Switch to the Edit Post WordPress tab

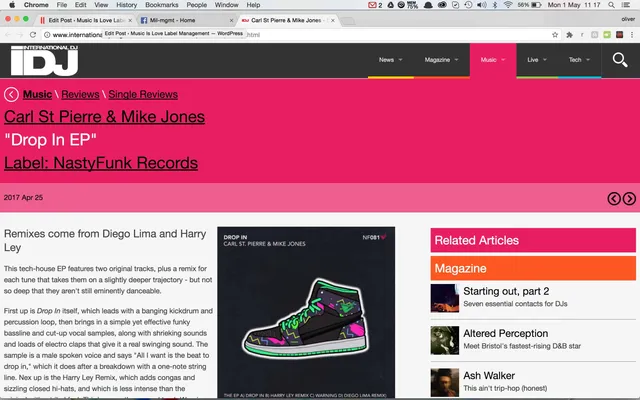click(x=85, y=20)
